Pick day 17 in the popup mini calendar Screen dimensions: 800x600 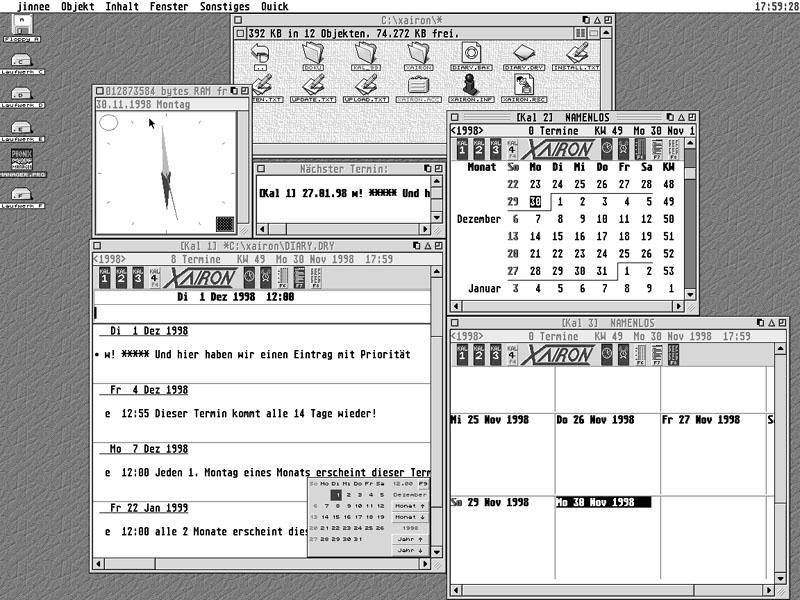(358, 517)
